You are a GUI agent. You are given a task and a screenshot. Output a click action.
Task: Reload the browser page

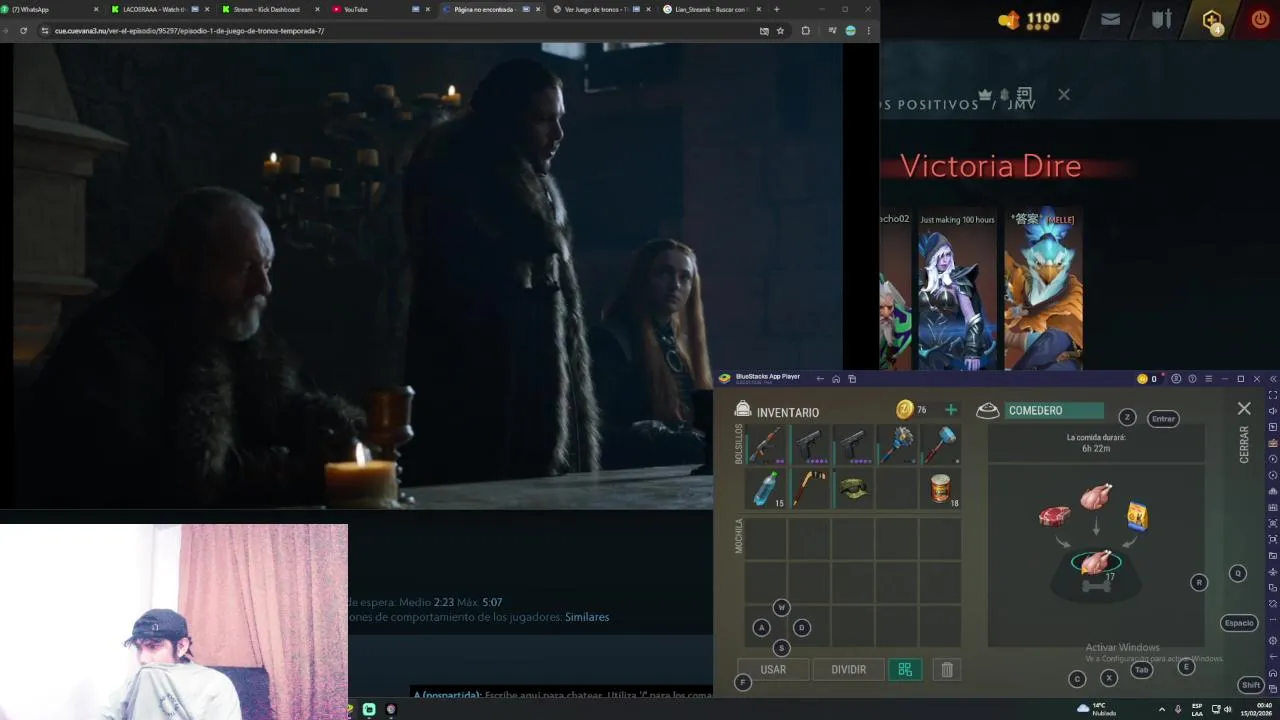23,31
